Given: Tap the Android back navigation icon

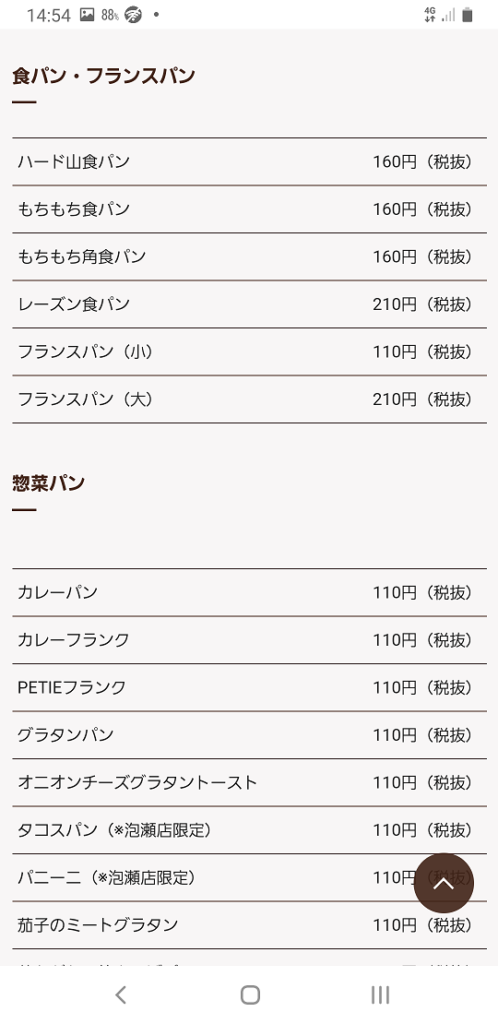Looking at the screenshot, I should (x=120, y=995).
